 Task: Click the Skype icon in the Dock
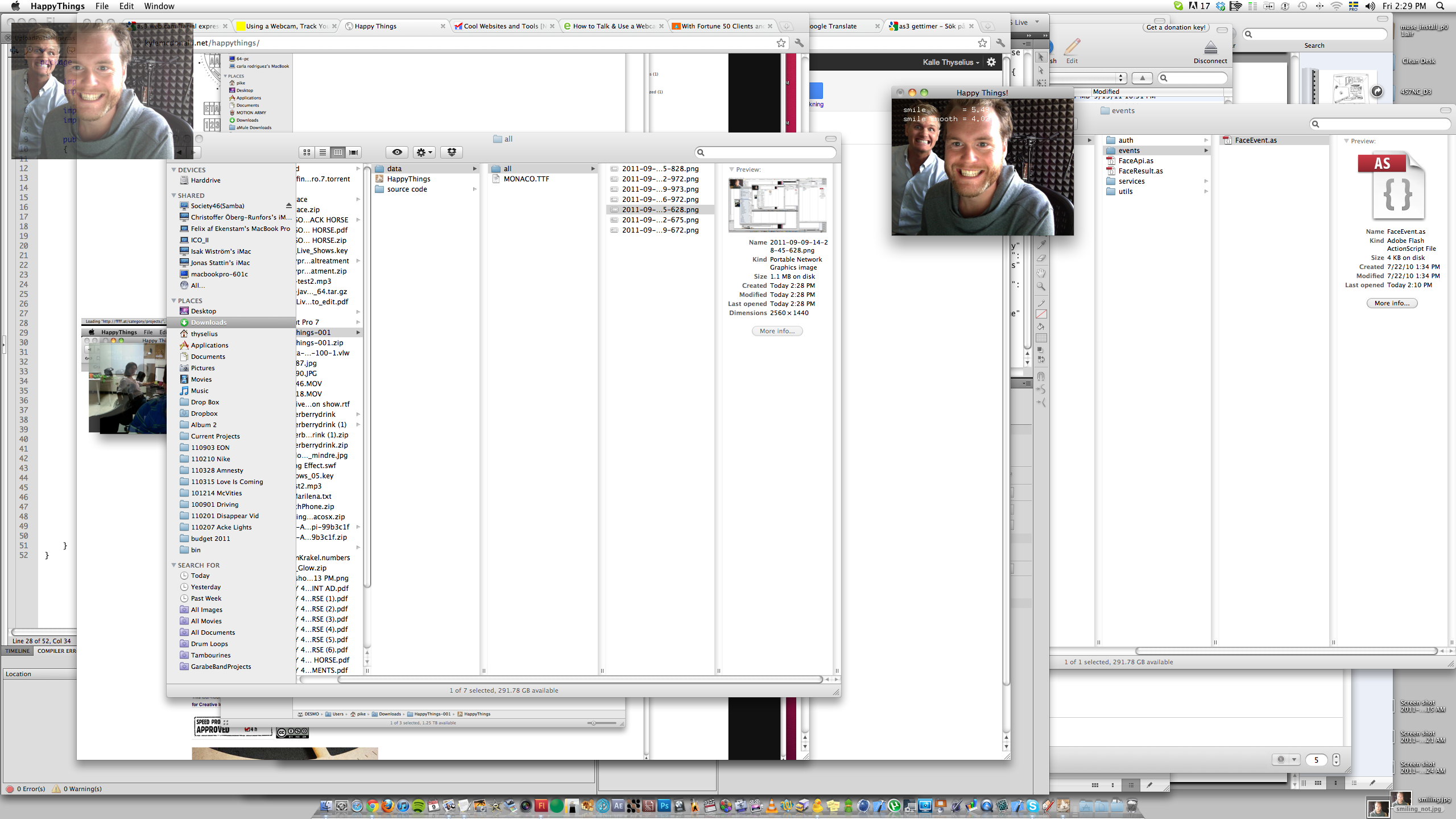click(x=1032, y=806)
